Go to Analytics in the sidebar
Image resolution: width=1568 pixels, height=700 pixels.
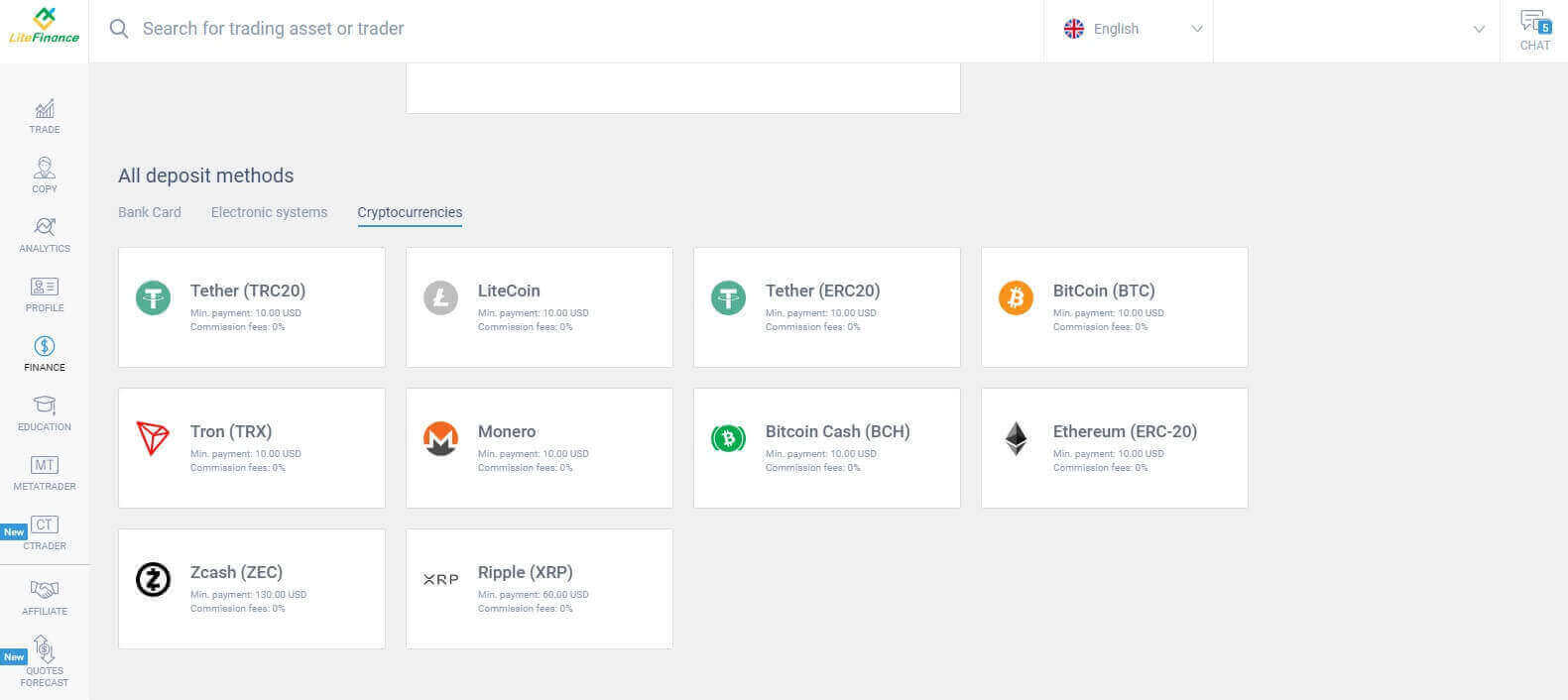[45, 229]
